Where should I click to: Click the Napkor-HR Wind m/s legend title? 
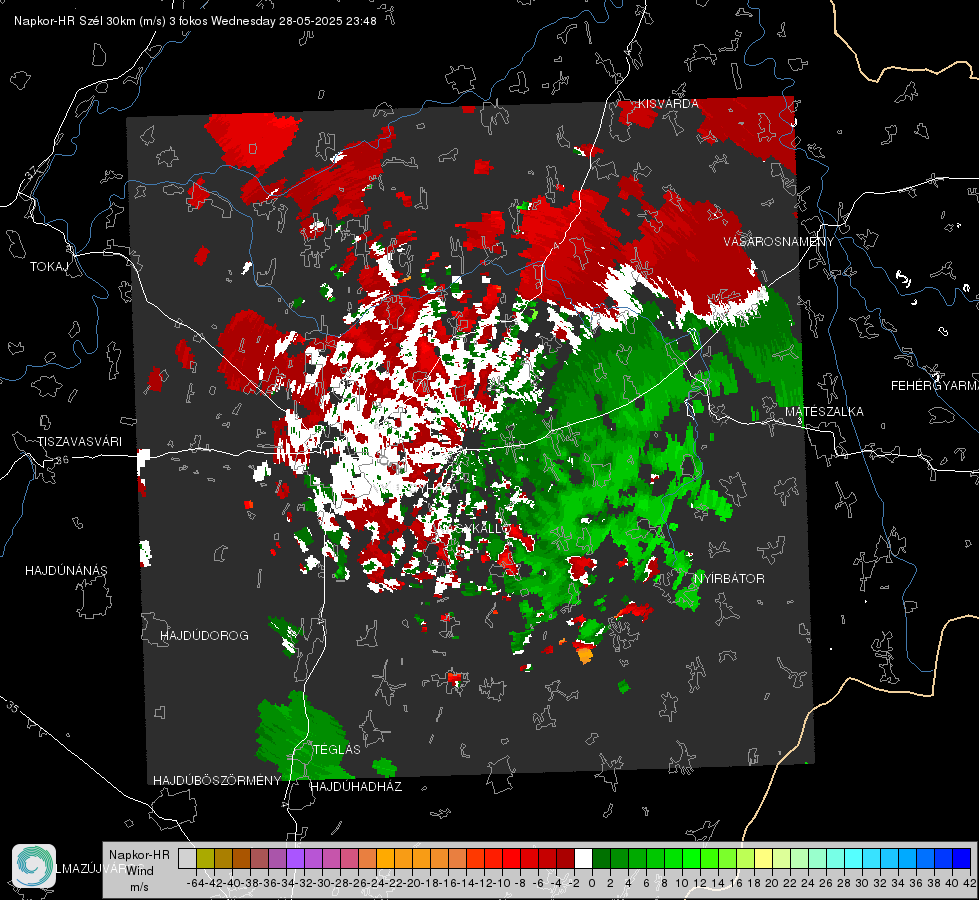[139, 871]
